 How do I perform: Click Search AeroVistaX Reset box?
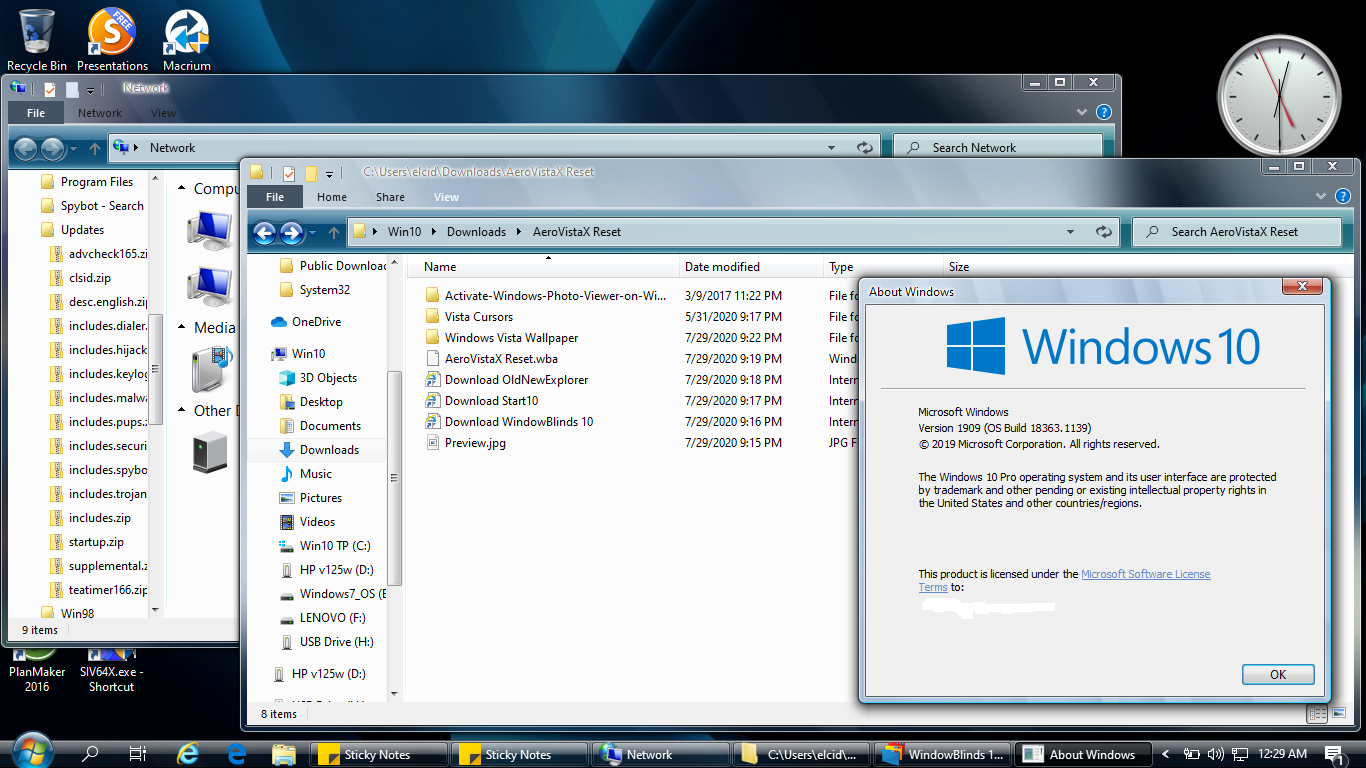click(1236, 231)
